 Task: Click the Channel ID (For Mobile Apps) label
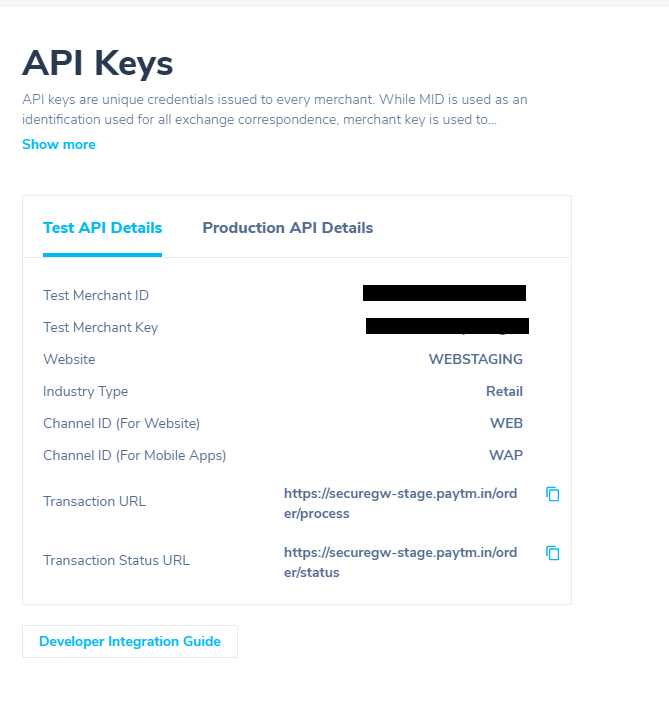pos(135,455)
